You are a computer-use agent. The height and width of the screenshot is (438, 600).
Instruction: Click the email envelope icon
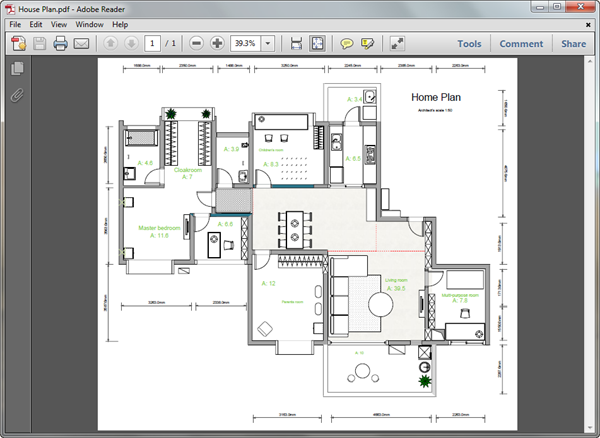(81, 44)
